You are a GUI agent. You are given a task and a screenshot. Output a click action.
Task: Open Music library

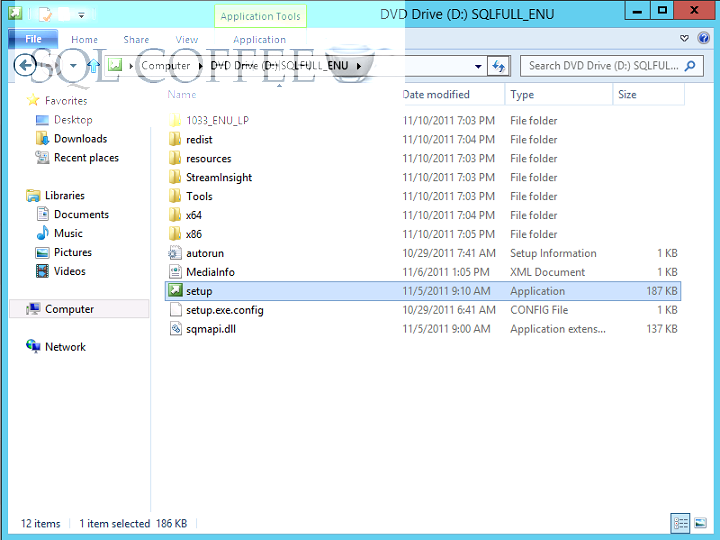pyautogui.click(x=68, y=233)
